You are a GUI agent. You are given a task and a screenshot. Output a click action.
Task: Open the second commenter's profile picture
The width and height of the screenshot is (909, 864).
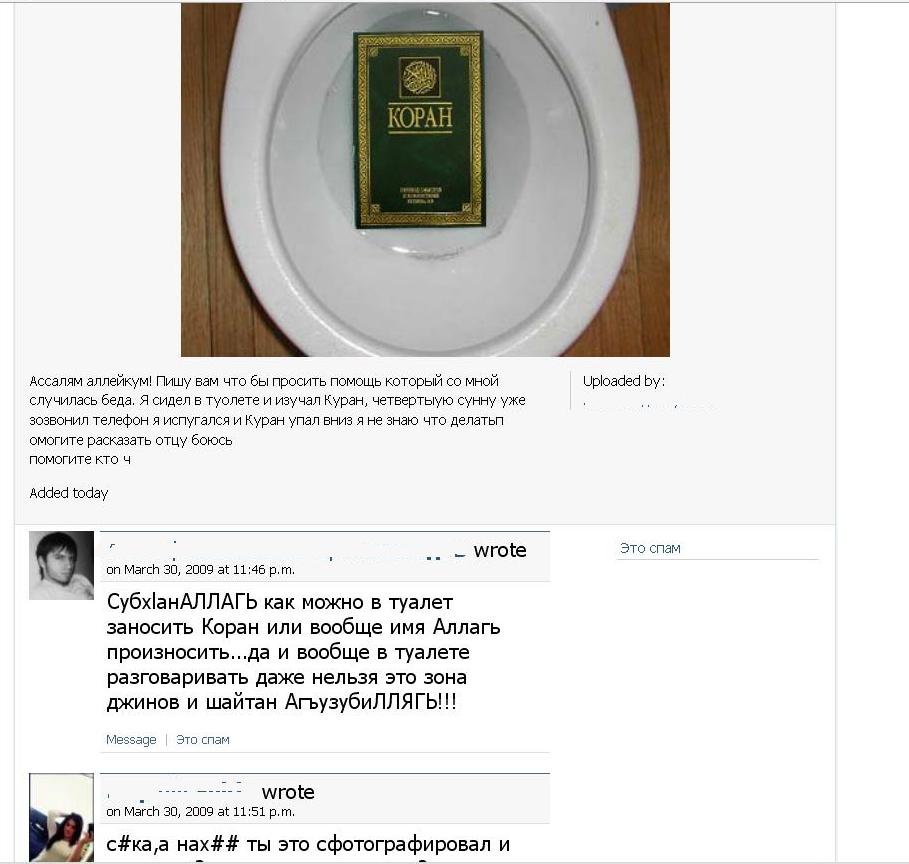pos(61,817)
